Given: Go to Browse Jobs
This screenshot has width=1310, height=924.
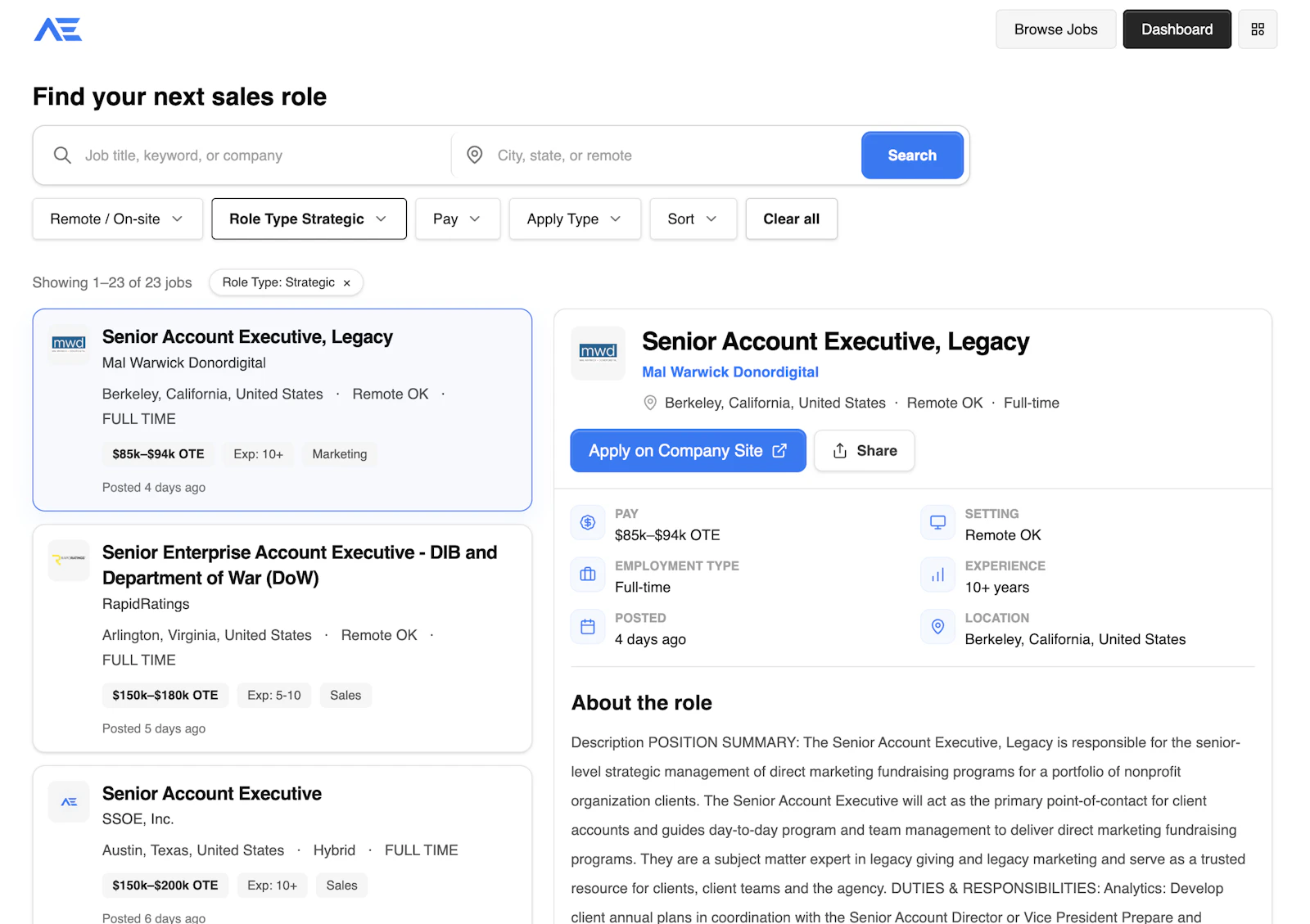Looking at the screenshot, I should (1055, 29).
